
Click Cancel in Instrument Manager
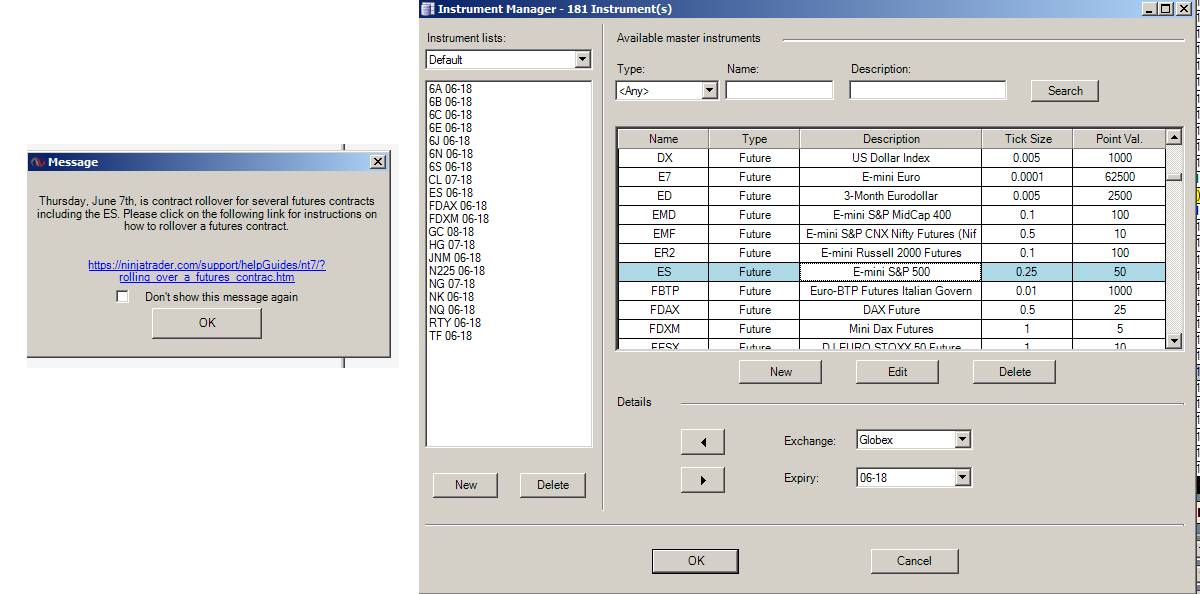914,561
